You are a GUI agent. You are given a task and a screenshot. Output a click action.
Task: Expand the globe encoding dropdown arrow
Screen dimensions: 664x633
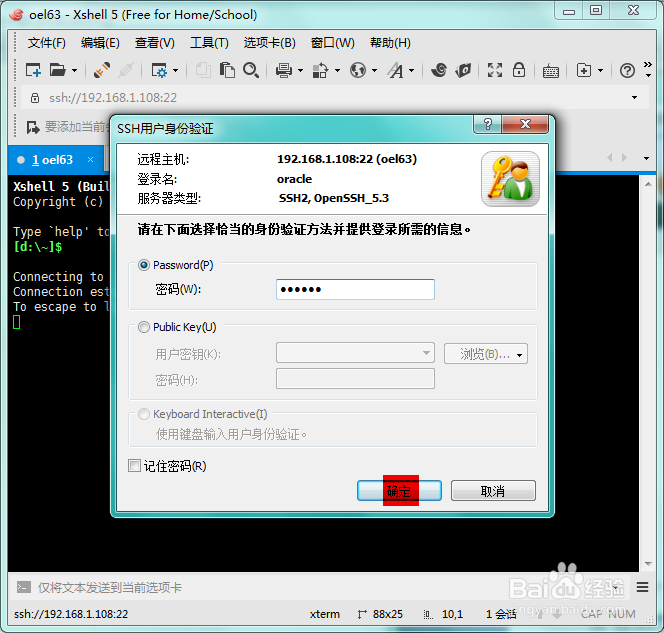pos(374,70)
